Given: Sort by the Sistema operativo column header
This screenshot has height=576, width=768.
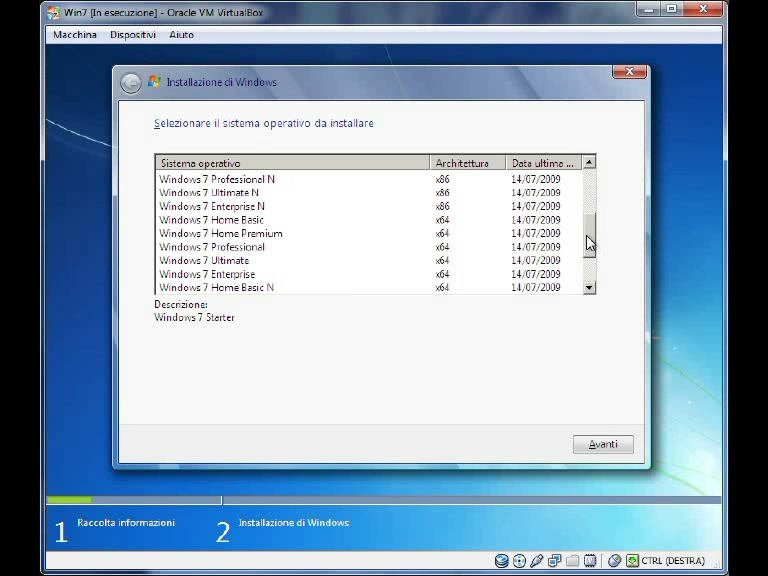Looking at the screenshot, I should coord(292,163).
